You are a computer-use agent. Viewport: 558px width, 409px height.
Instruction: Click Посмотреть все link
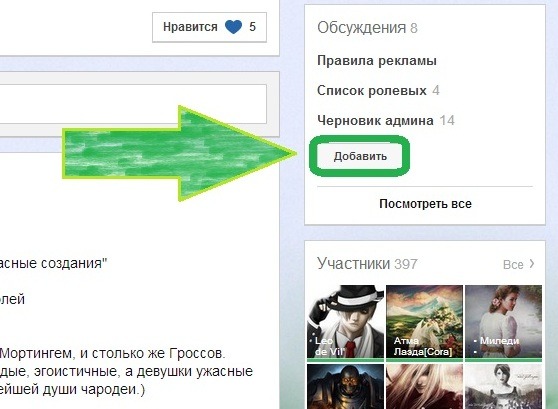click(x=425, y=204)
